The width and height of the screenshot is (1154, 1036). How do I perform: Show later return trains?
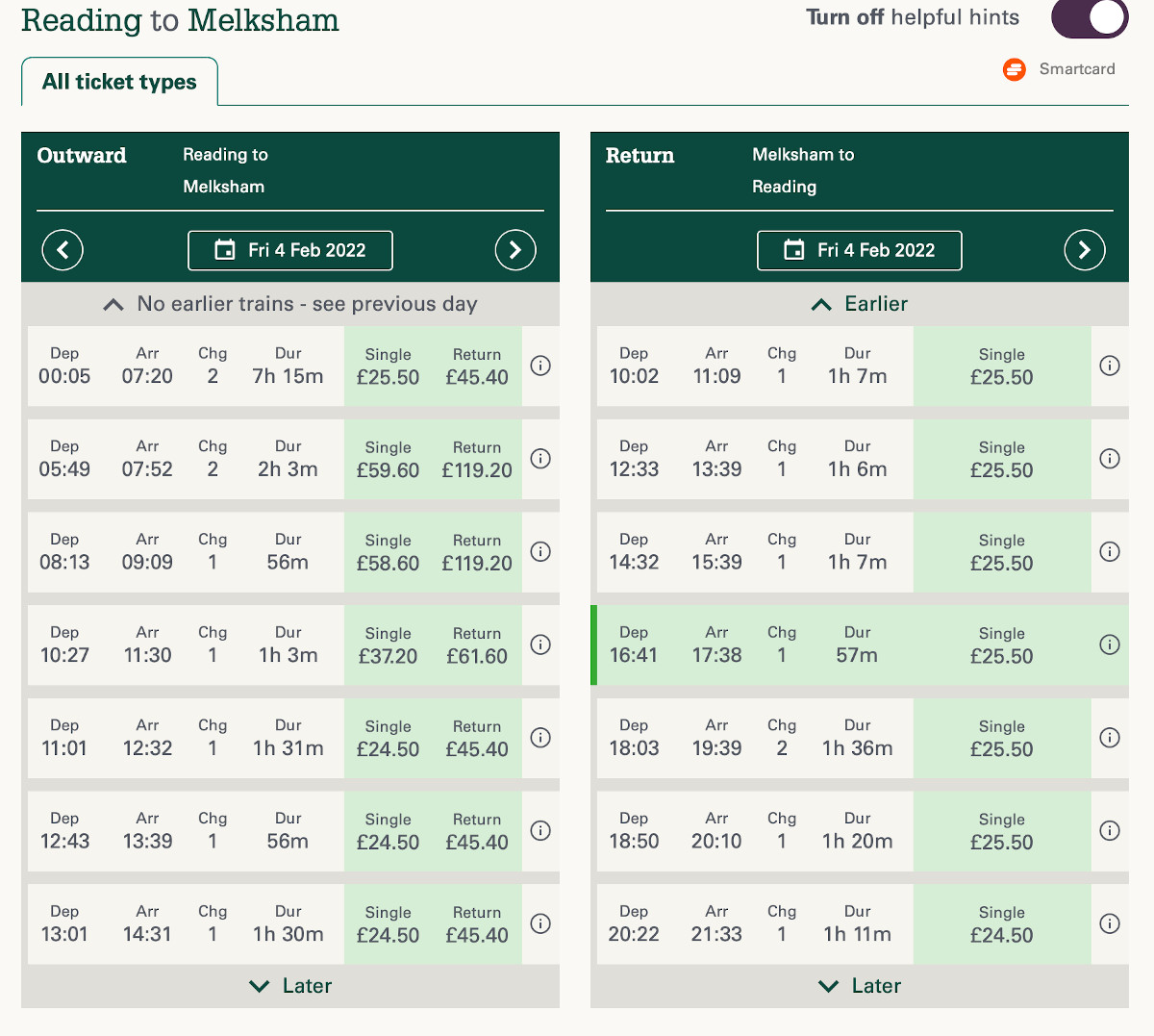[x=860, y=986]
